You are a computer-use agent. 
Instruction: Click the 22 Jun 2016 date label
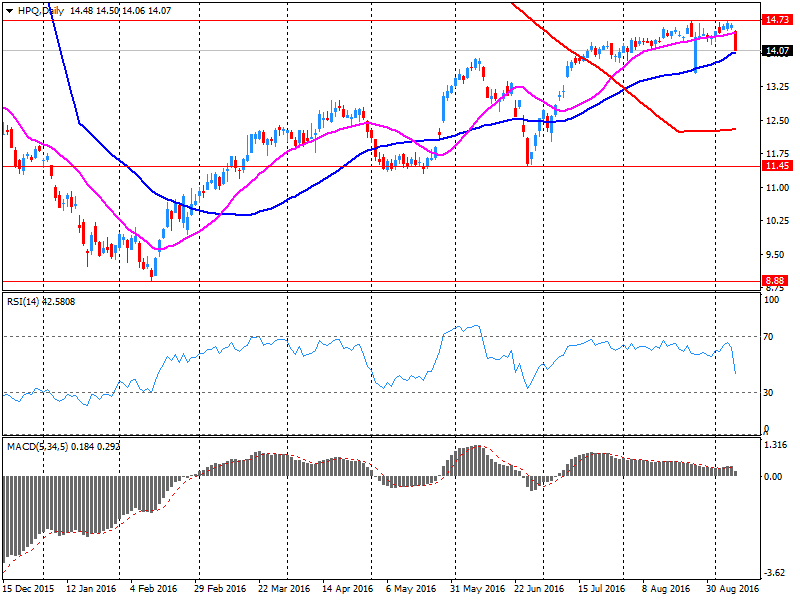click(x=539, y=588)
